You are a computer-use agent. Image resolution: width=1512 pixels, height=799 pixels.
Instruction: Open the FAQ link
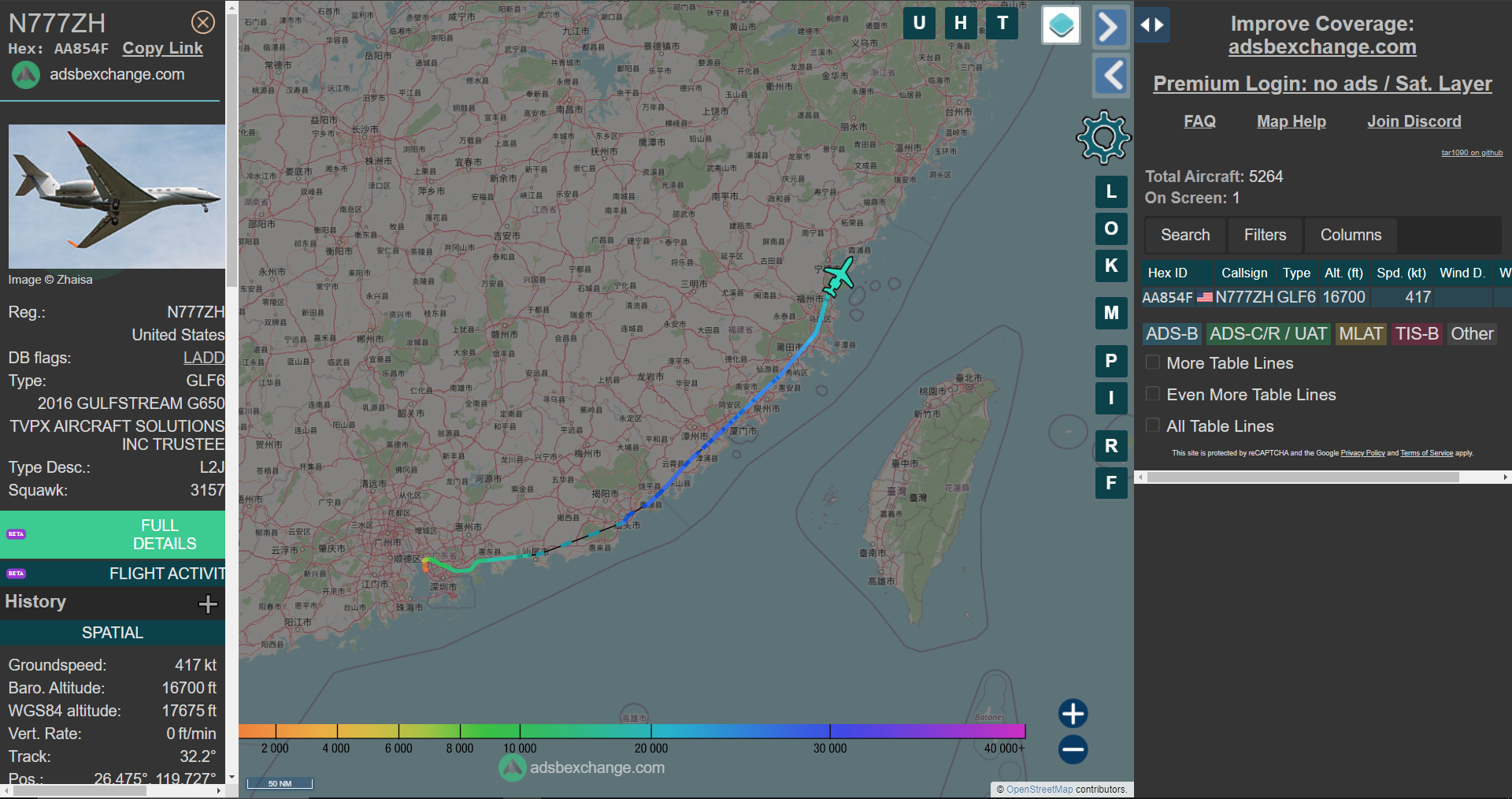pyautogui.click(x=1199, y=121)
